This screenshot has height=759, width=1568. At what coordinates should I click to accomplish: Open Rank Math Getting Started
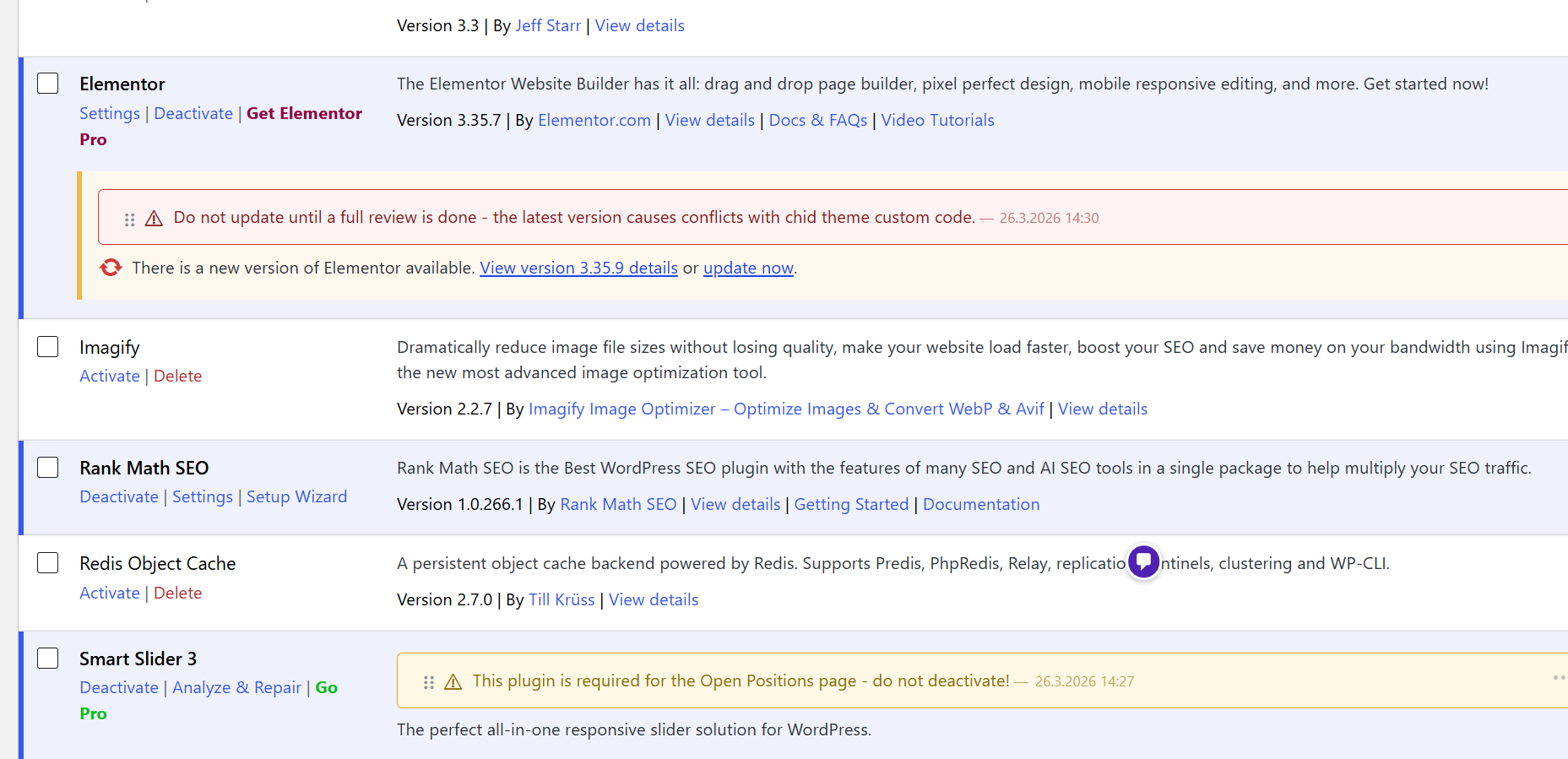[851, 504]
